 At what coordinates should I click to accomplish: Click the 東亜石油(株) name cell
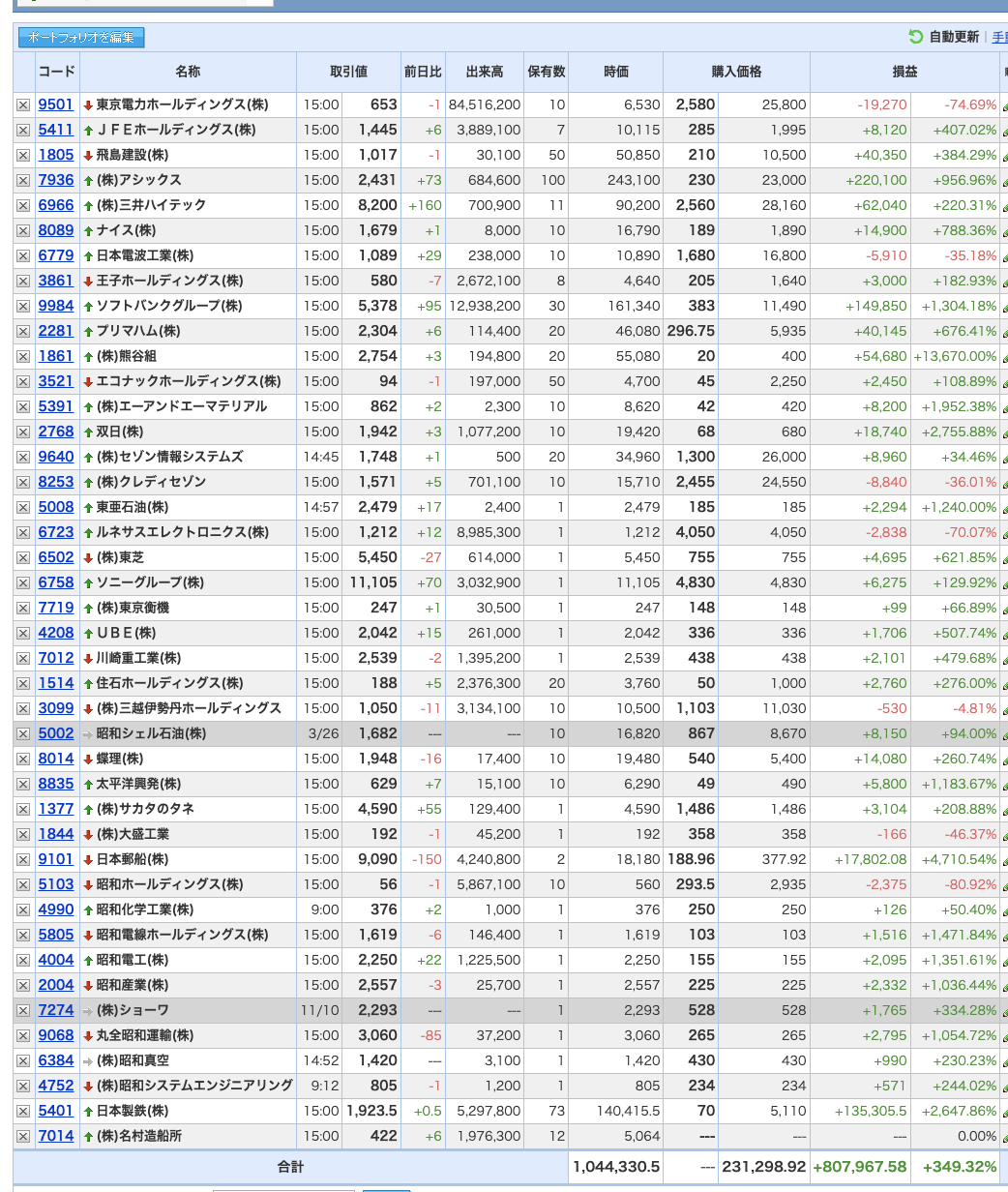tap(188, 507)
